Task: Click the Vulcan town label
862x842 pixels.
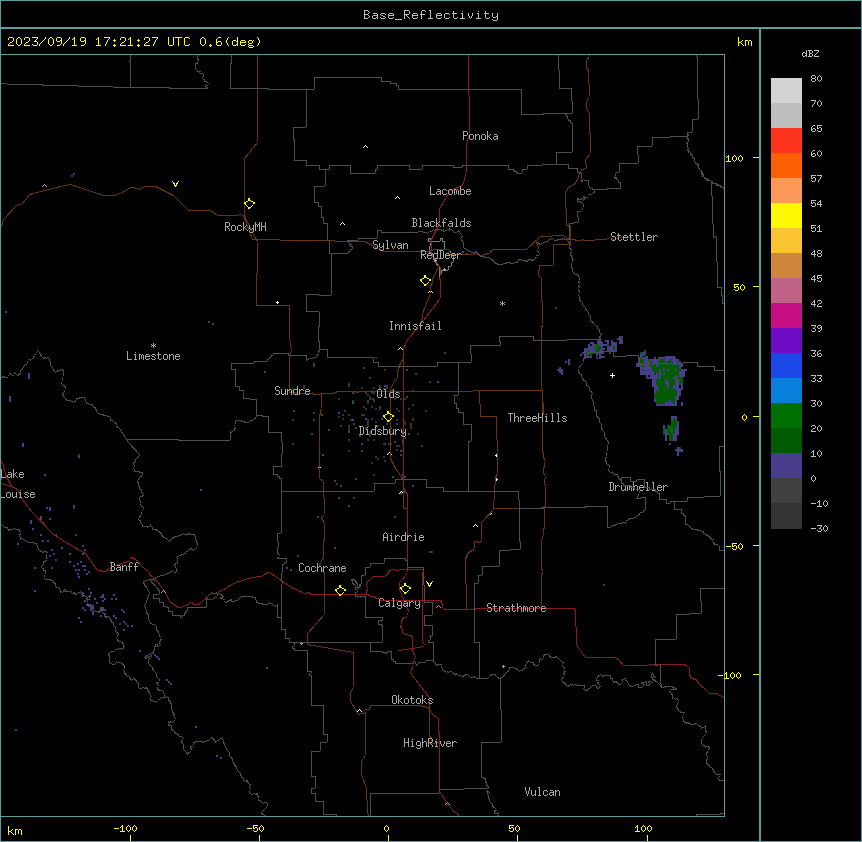Action: 543,792
